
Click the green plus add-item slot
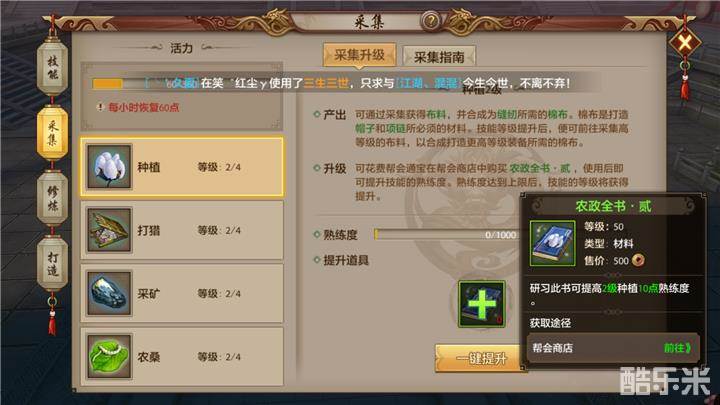(x=482, y=304)
